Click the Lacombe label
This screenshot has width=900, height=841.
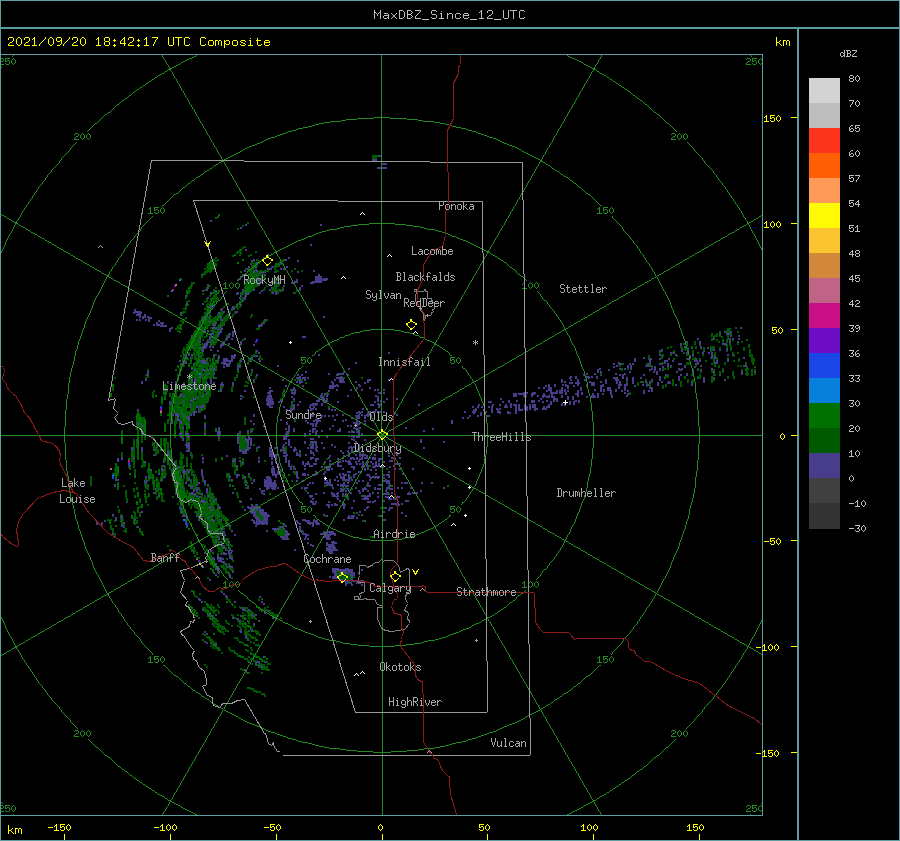432,251
